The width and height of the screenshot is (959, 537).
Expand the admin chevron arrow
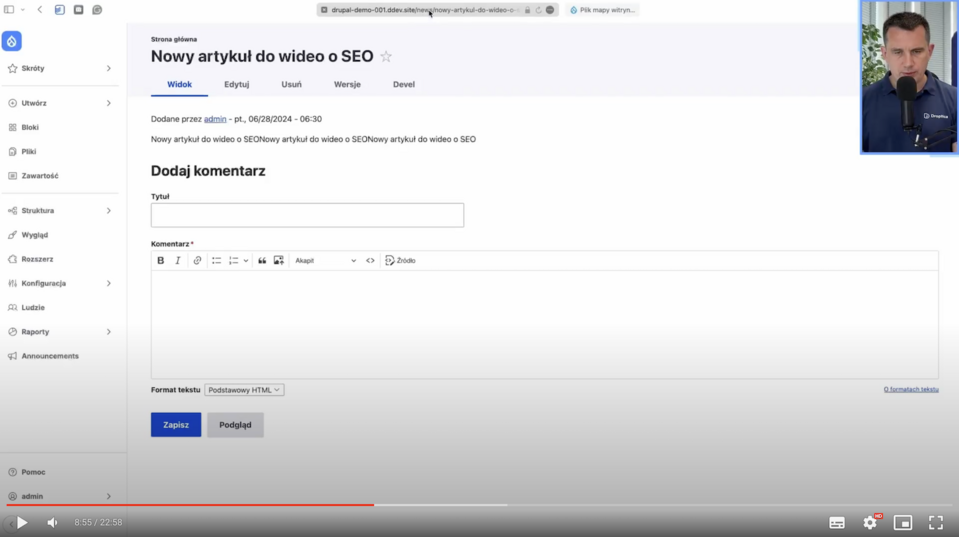[109, 497]
